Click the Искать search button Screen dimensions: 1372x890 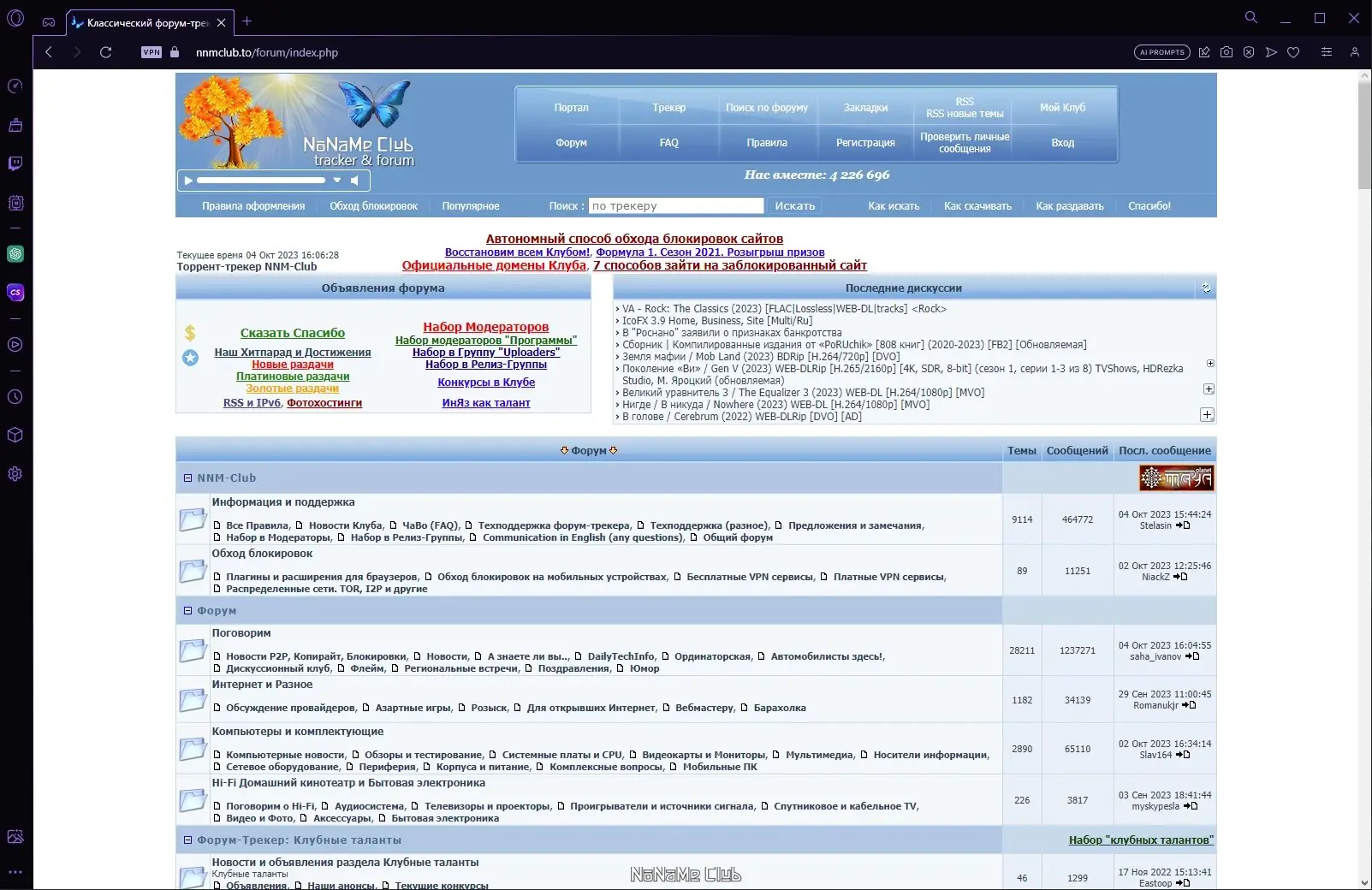click(795, 205)
